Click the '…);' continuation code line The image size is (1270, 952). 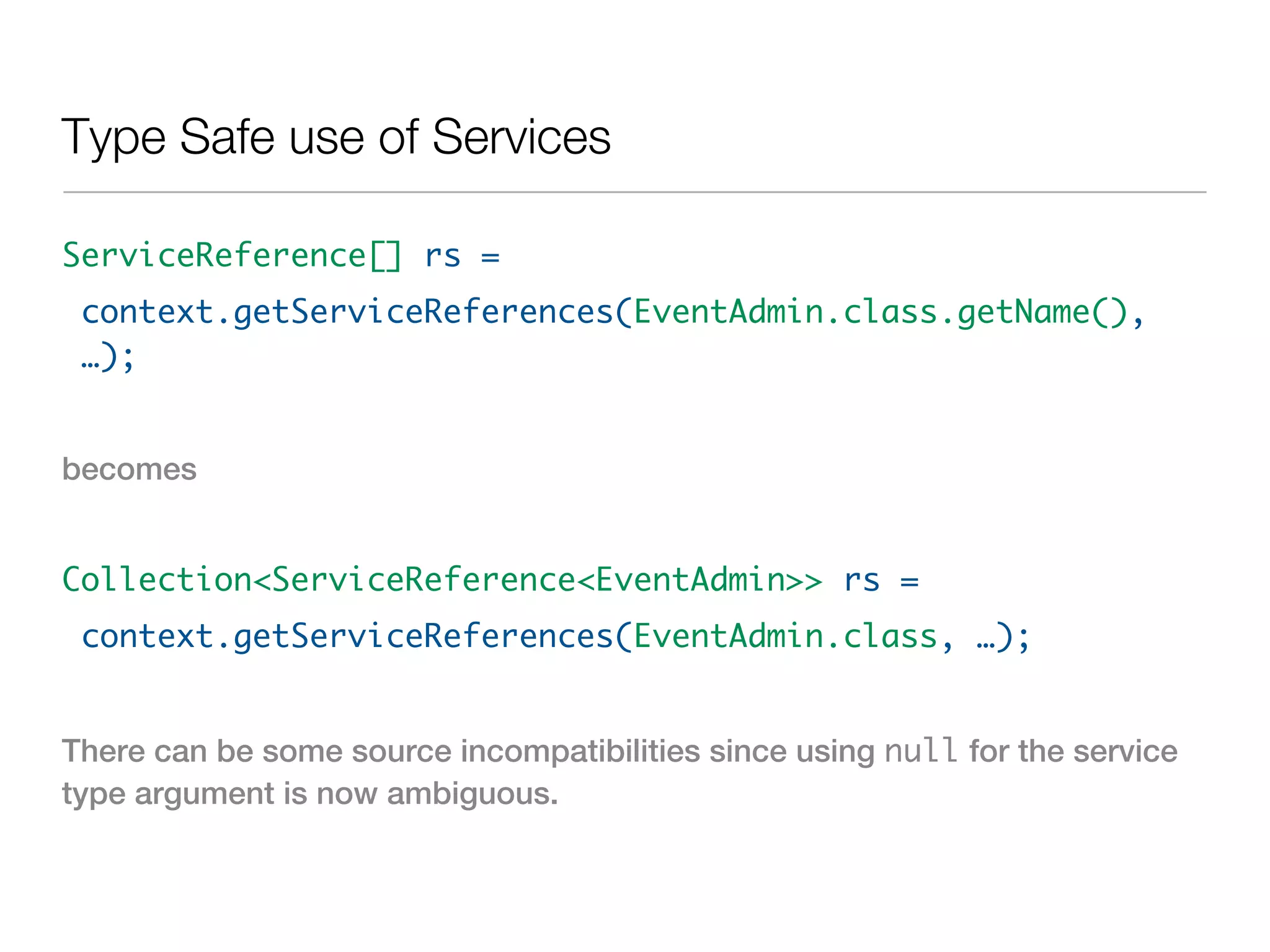click(107, 358)
